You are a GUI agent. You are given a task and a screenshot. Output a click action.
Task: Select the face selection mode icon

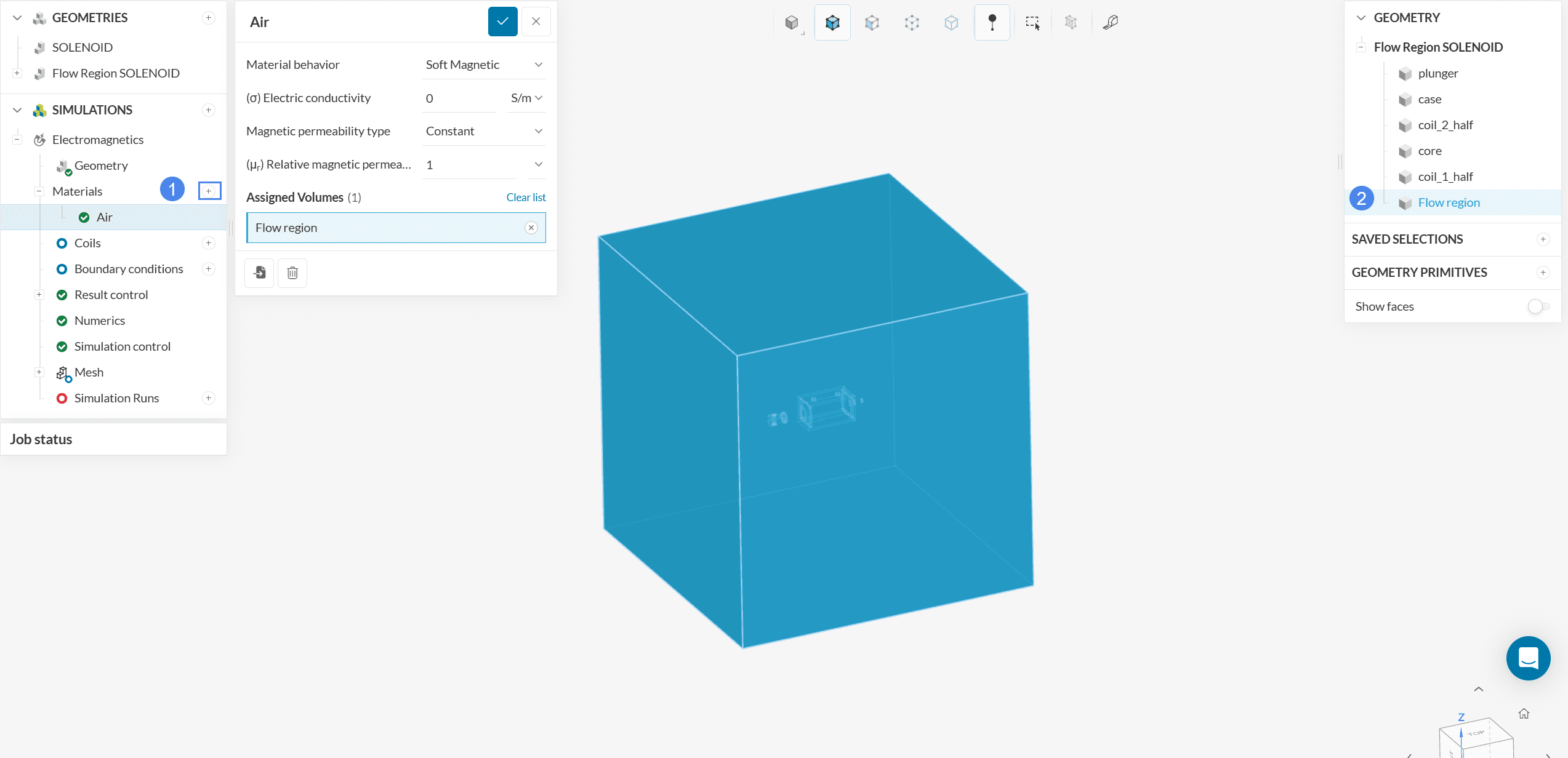click(x=872, y=23)
